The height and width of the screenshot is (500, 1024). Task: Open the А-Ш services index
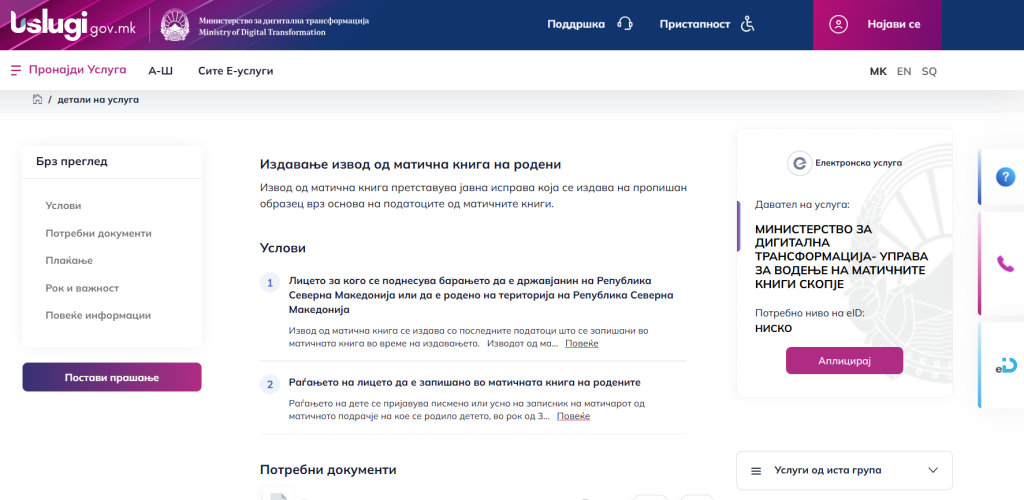(161, 70)
